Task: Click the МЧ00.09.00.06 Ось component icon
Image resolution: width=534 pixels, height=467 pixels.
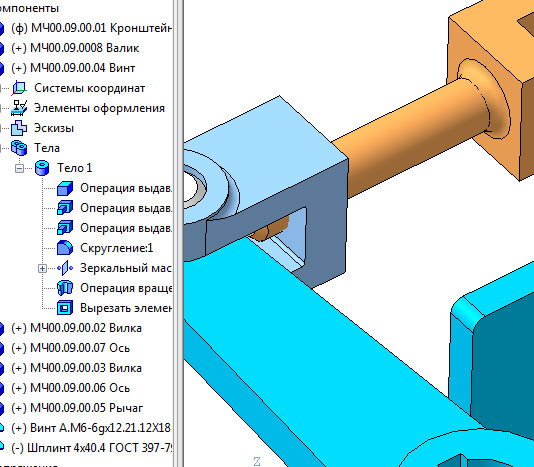Action: coord(1,388)
